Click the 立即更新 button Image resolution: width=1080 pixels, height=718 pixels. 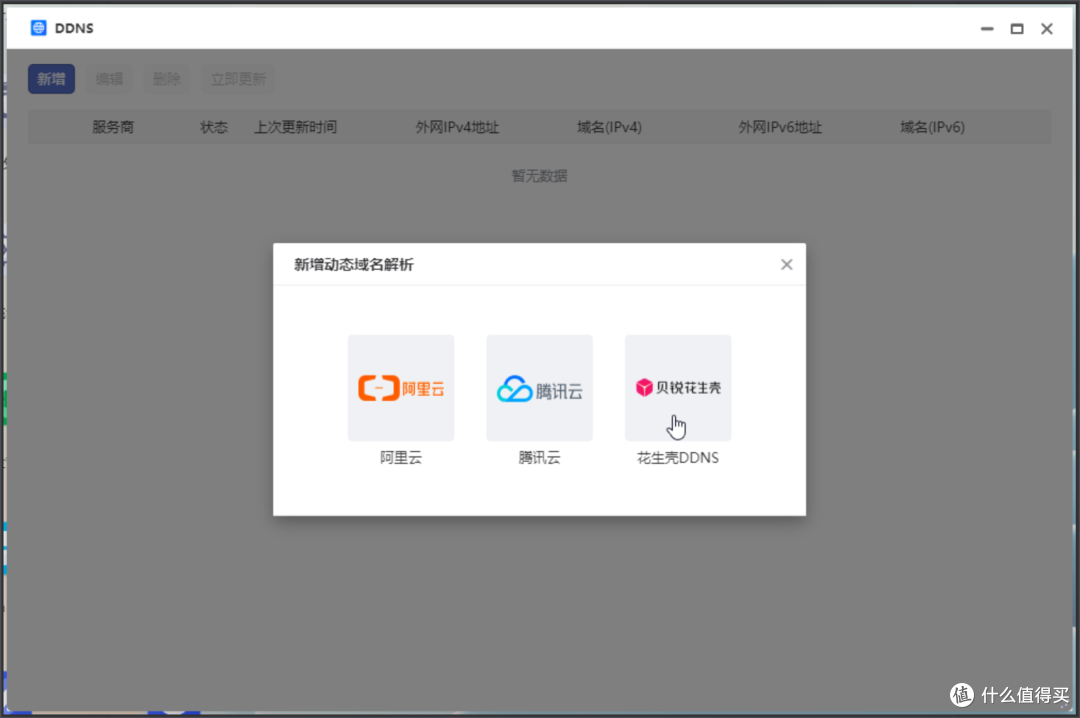[237, 78]
